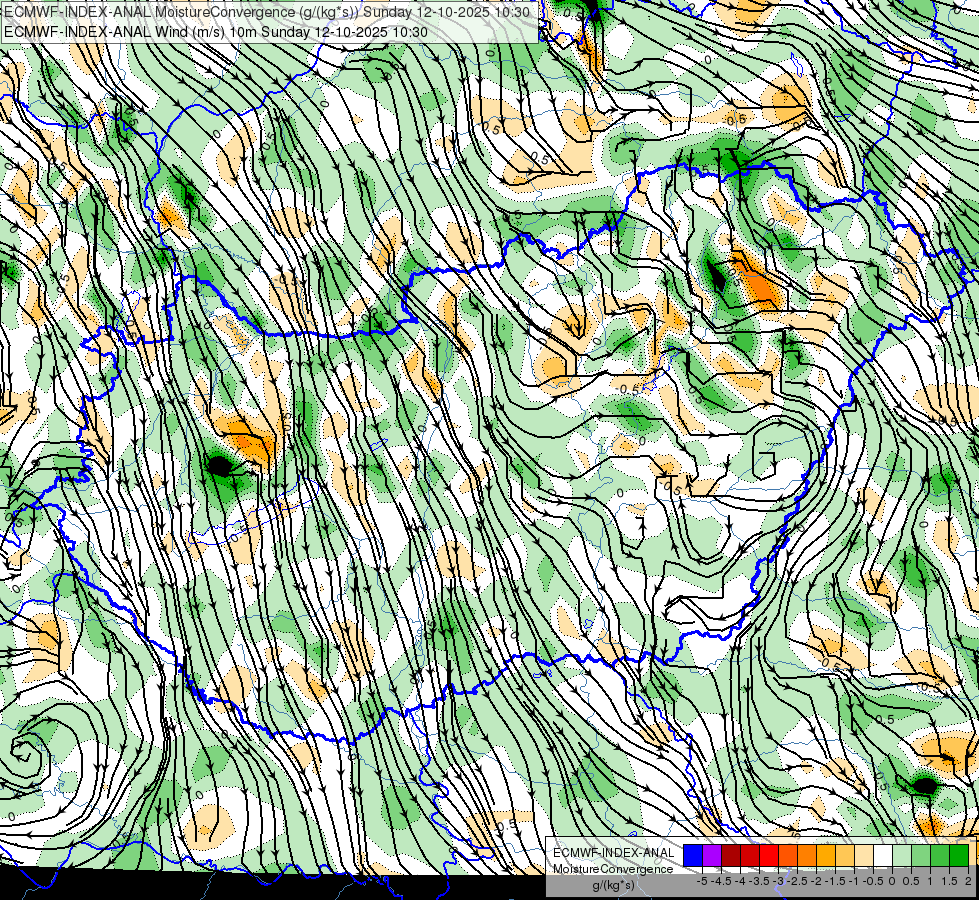The image size is (979, 900).
Task: Click the legend tick value 2
Action: click(x=968, y=881)
